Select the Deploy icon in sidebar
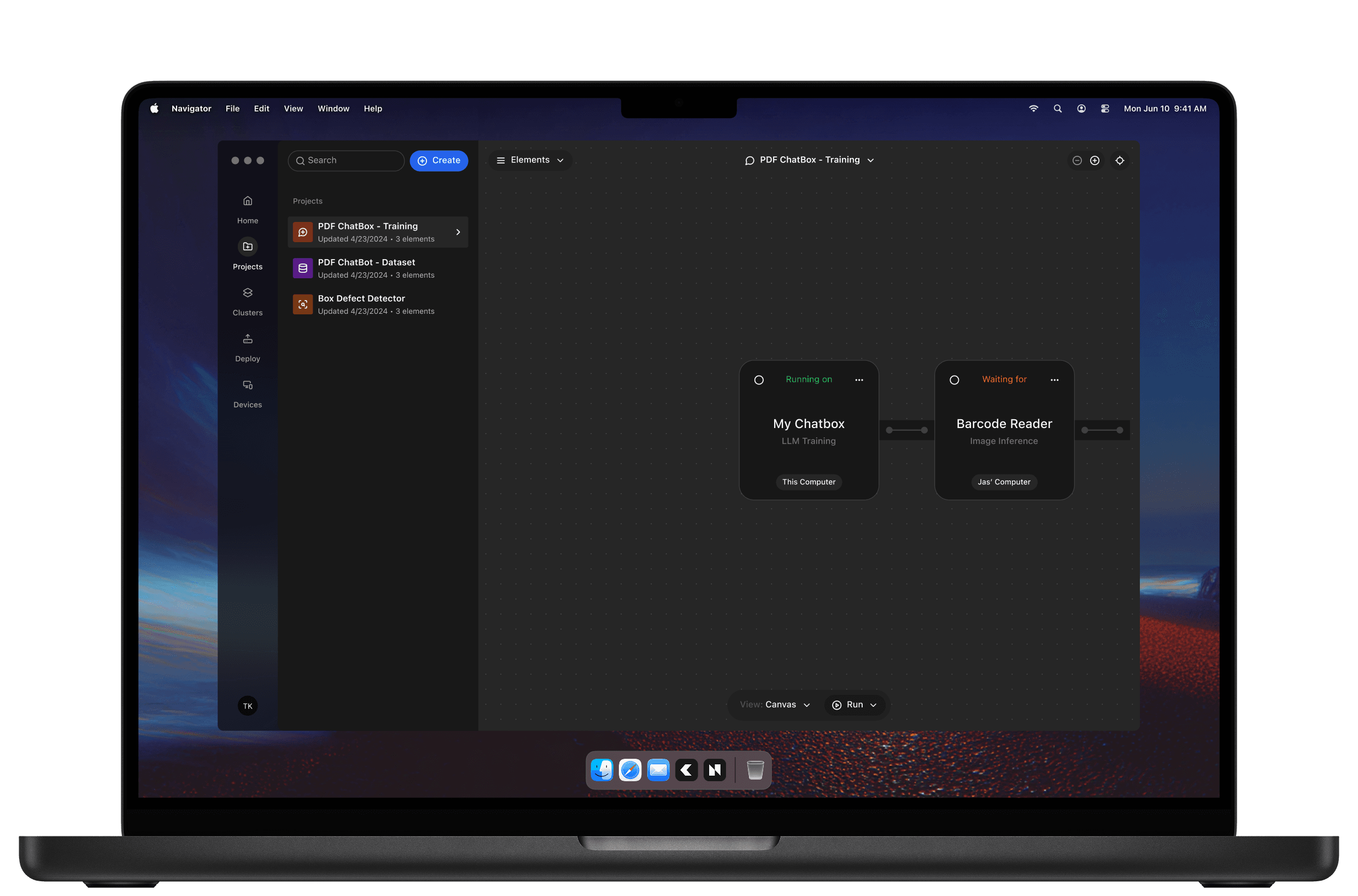Viewport: 1358px width, 896px height. coord(247,338)
